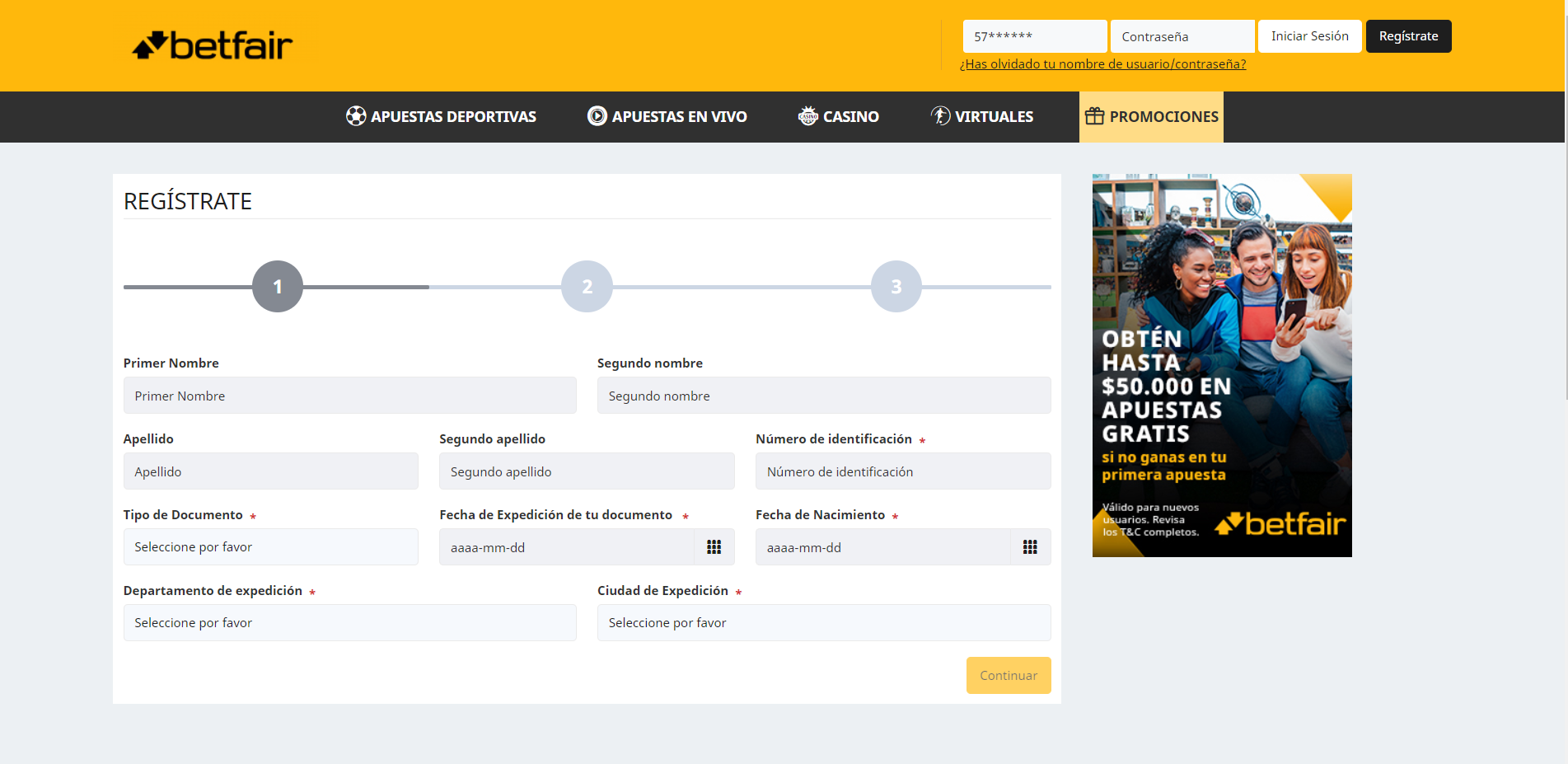Click the casino chip icon

point(808,116)
